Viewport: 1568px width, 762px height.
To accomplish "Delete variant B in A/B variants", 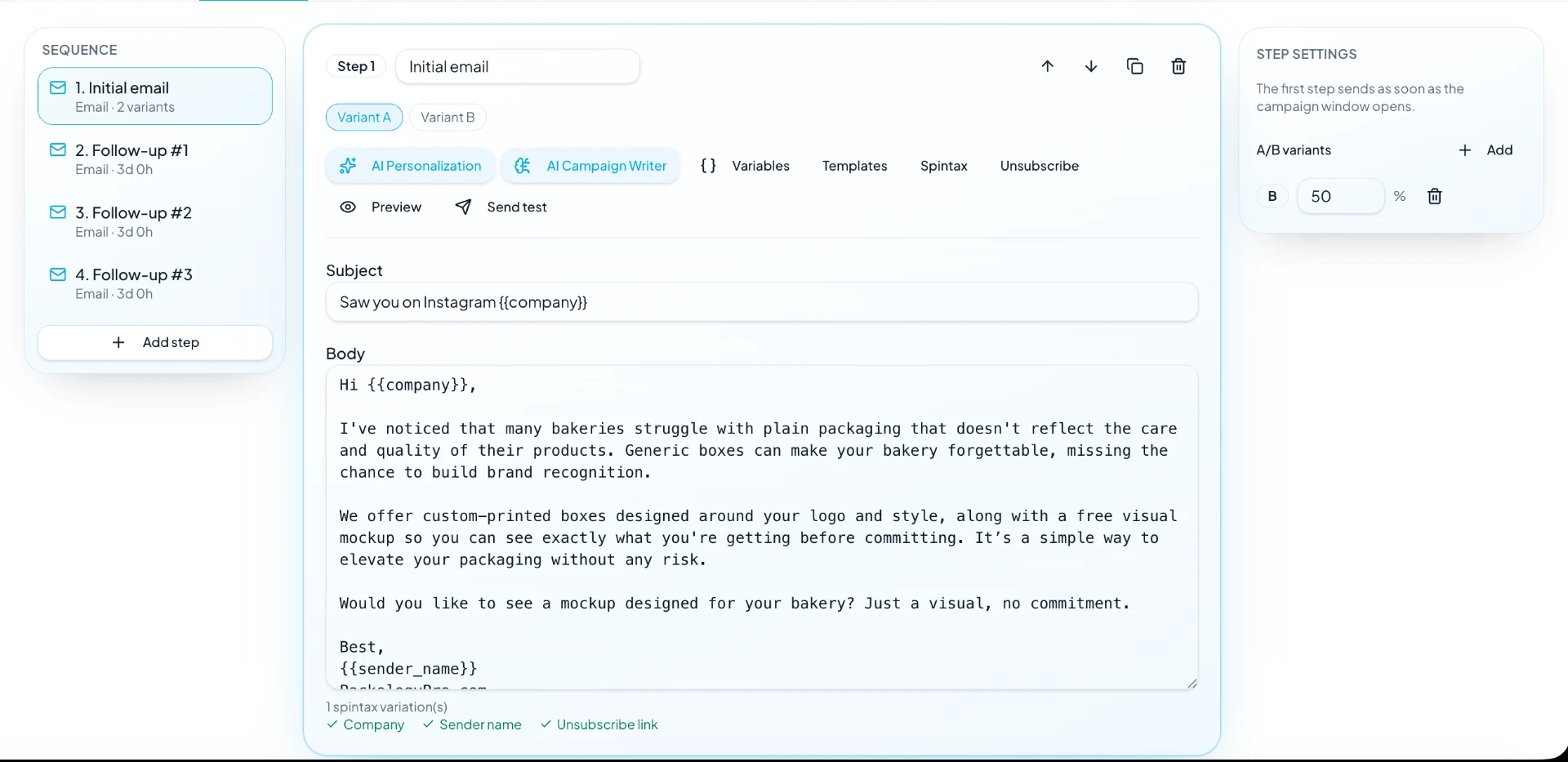I will click(1435, 196).
